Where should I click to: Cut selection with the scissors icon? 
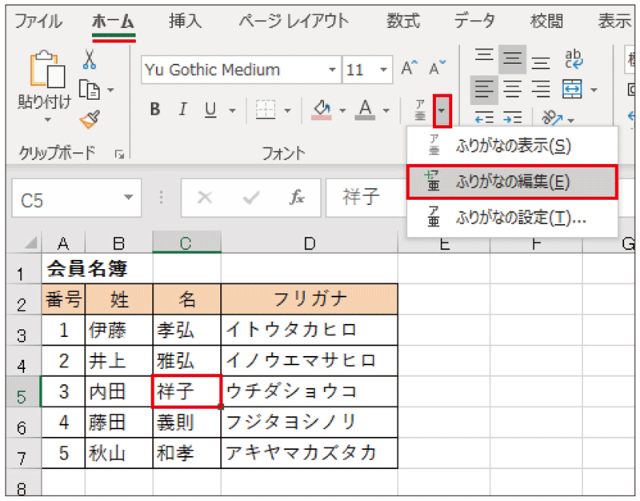pos(89,59)
